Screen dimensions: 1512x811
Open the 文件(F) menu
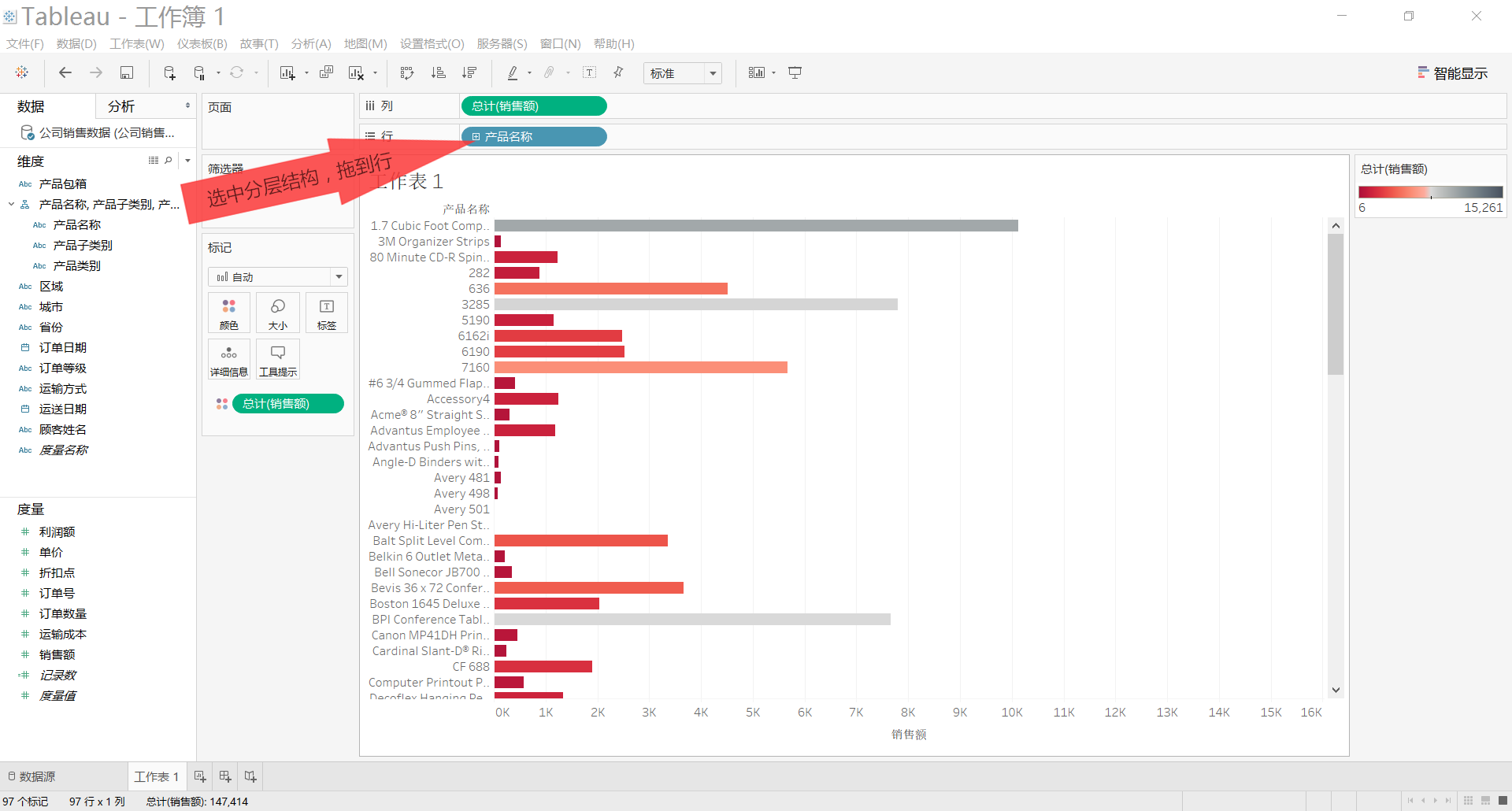(x=25, y=44)
